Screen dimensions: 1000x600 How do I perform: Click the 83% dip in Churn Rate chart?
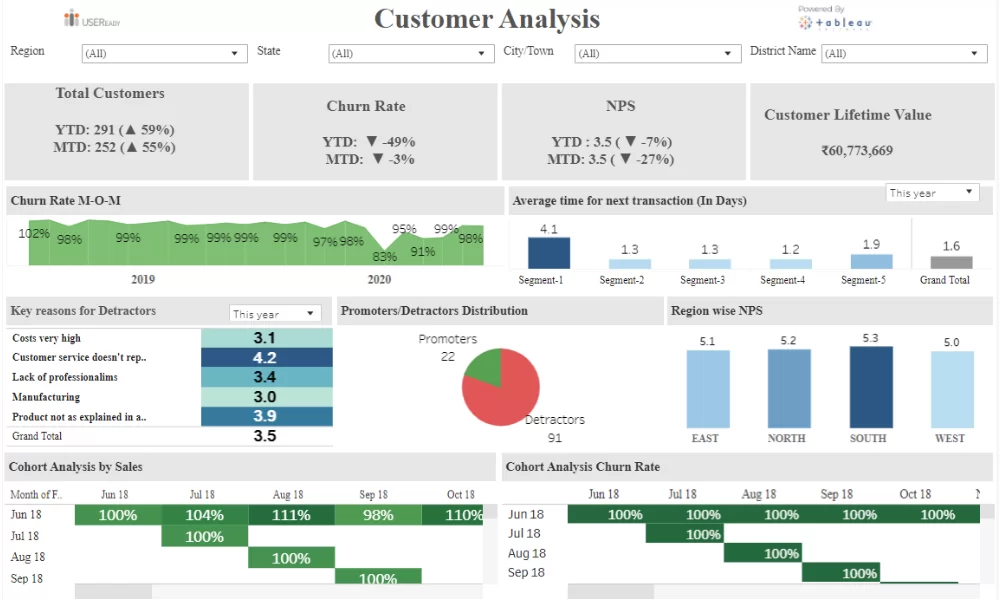(385, 256)
